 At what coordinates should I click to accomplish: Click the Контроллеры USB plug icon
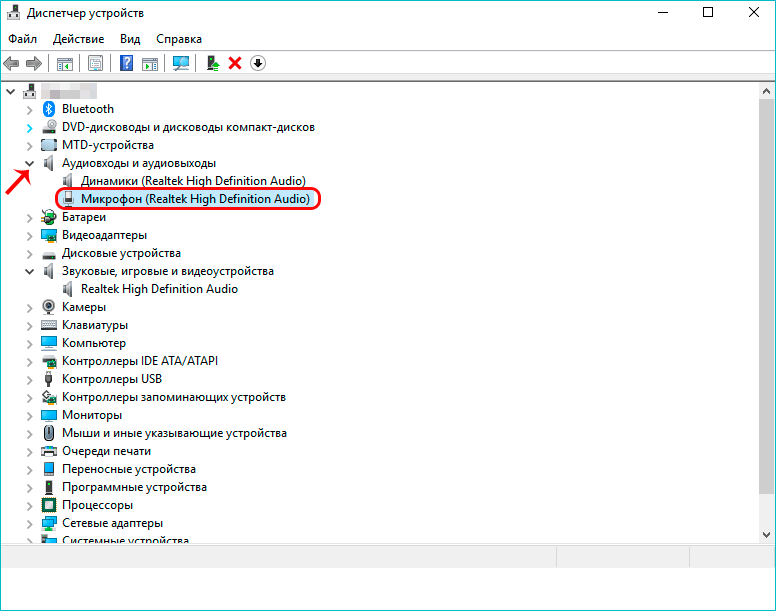click(48, 379)
